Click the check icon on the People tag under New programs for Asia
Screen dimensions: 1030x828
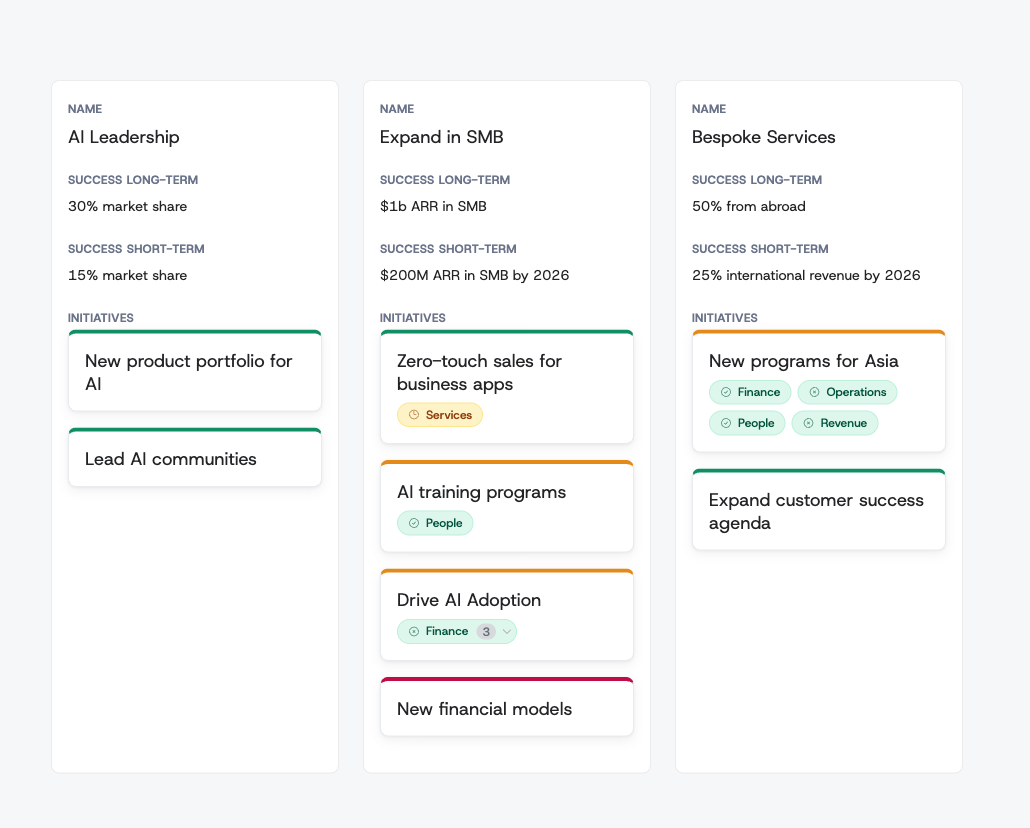click(x=726, y=423)
